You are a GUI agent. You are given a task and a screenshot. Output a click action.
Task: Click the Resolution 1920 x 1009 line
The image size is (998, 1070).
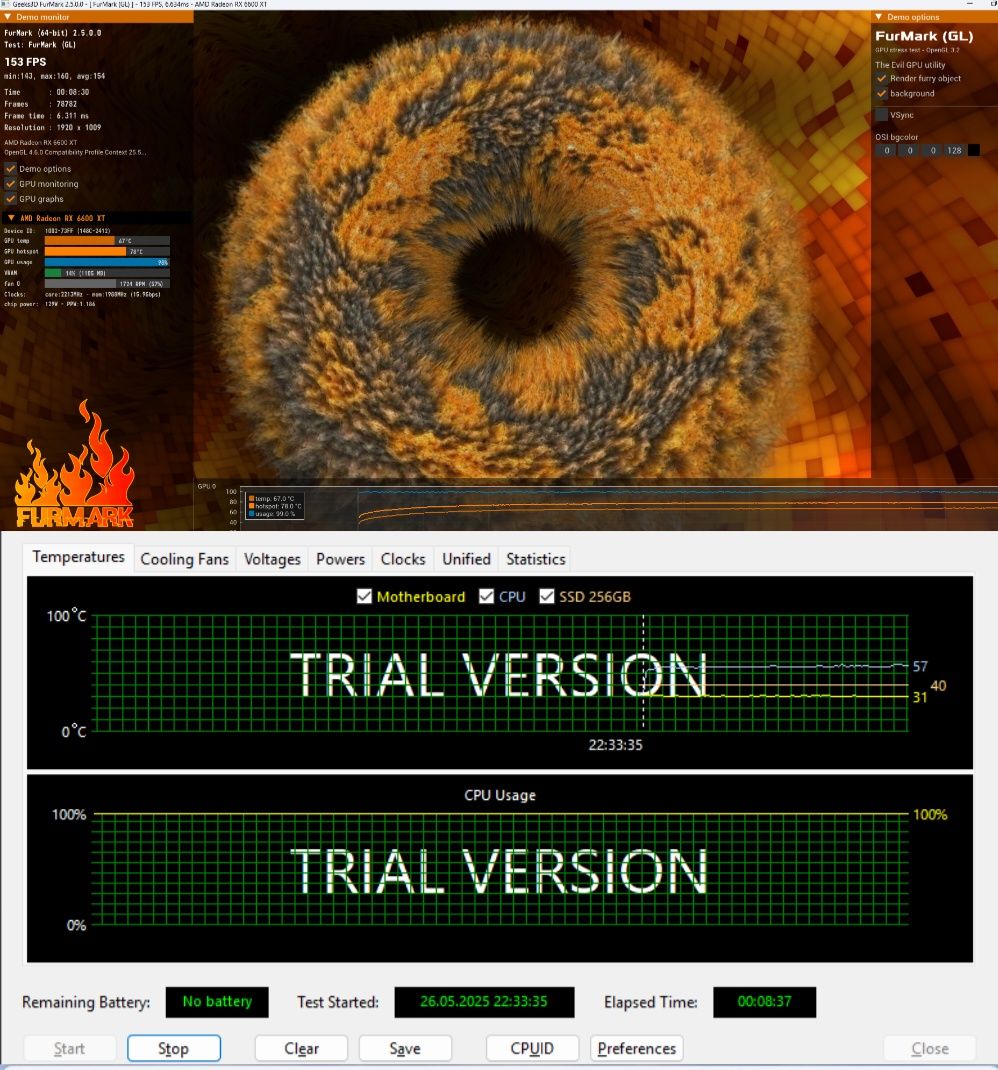(53, 128)
